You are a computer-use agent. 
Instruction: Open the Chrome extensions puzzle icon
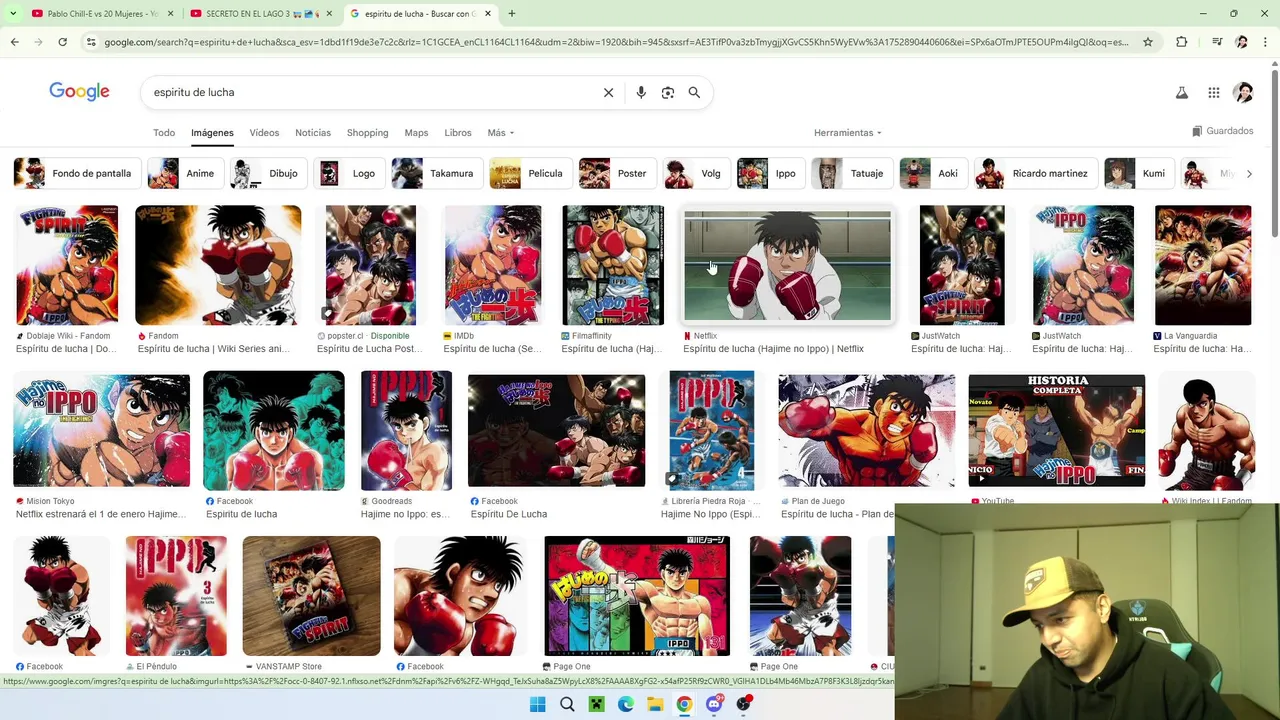[1182, 42]
